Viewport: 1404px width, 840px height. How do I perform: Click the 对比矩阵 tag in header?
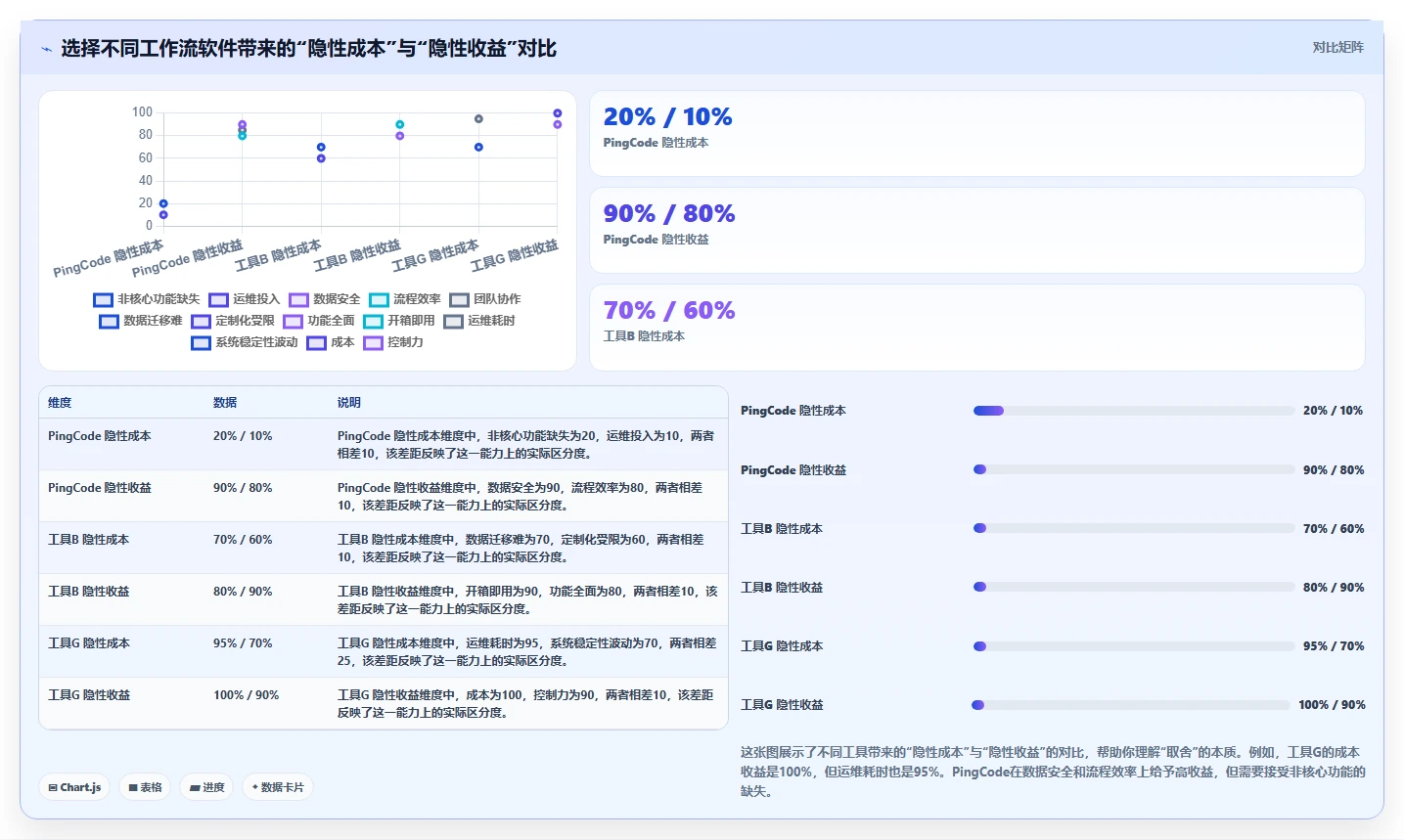pos(1337,47)
